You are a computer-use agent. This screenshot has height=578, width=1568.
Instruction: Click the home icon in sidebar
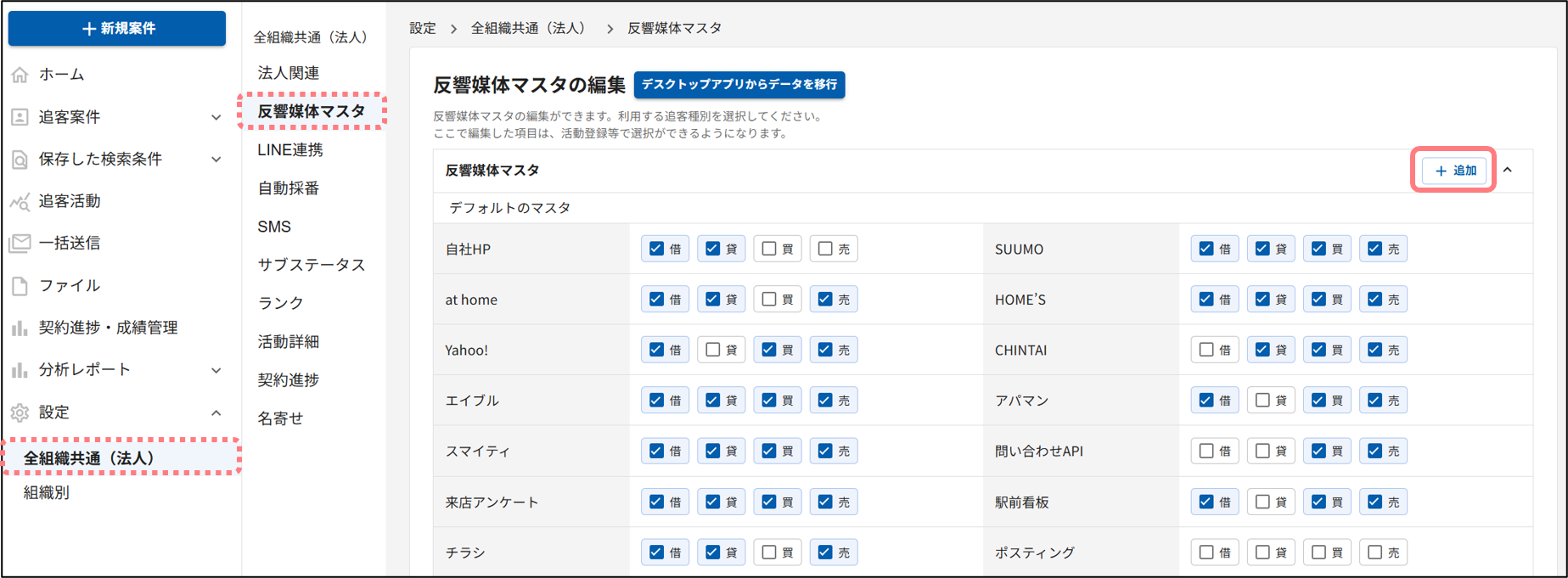click(x=20, y=75)
